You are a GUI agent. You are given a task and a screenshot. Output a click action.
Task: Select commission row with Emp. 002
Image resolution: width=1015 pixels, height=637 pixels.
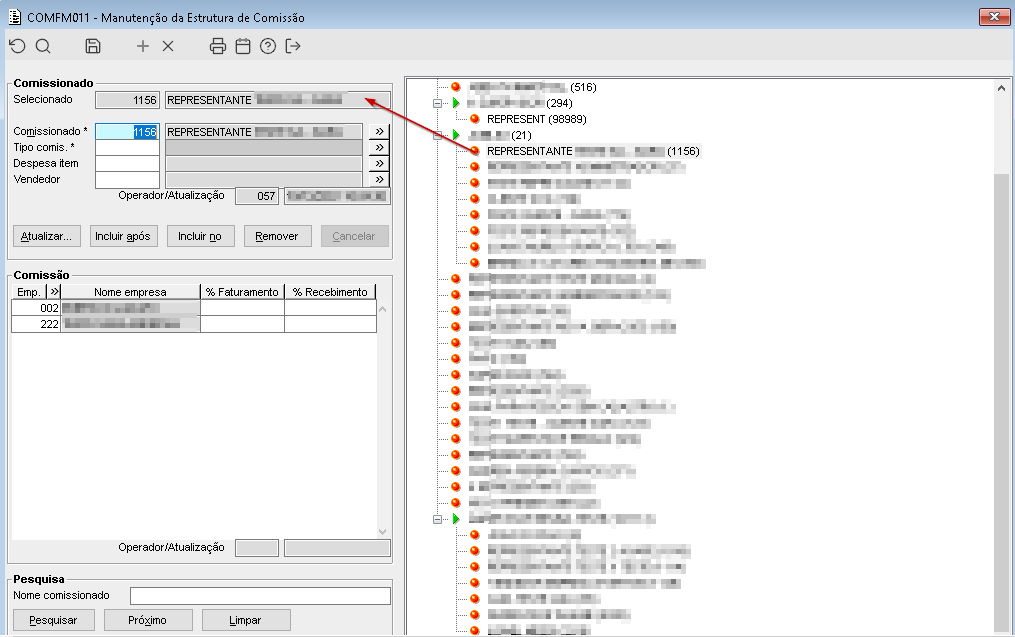194,308
